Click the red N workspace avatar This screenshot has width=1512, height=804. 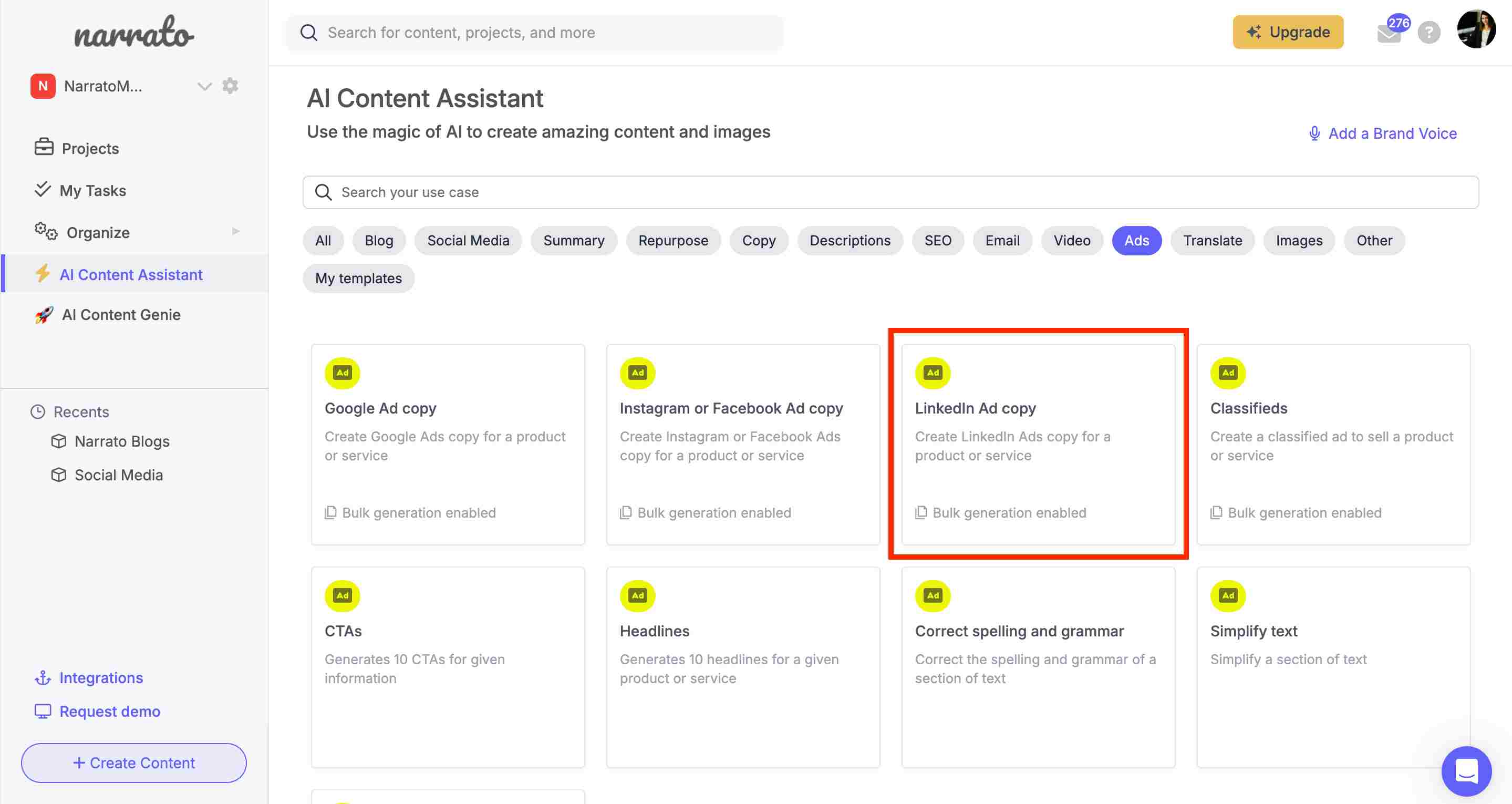43,86
